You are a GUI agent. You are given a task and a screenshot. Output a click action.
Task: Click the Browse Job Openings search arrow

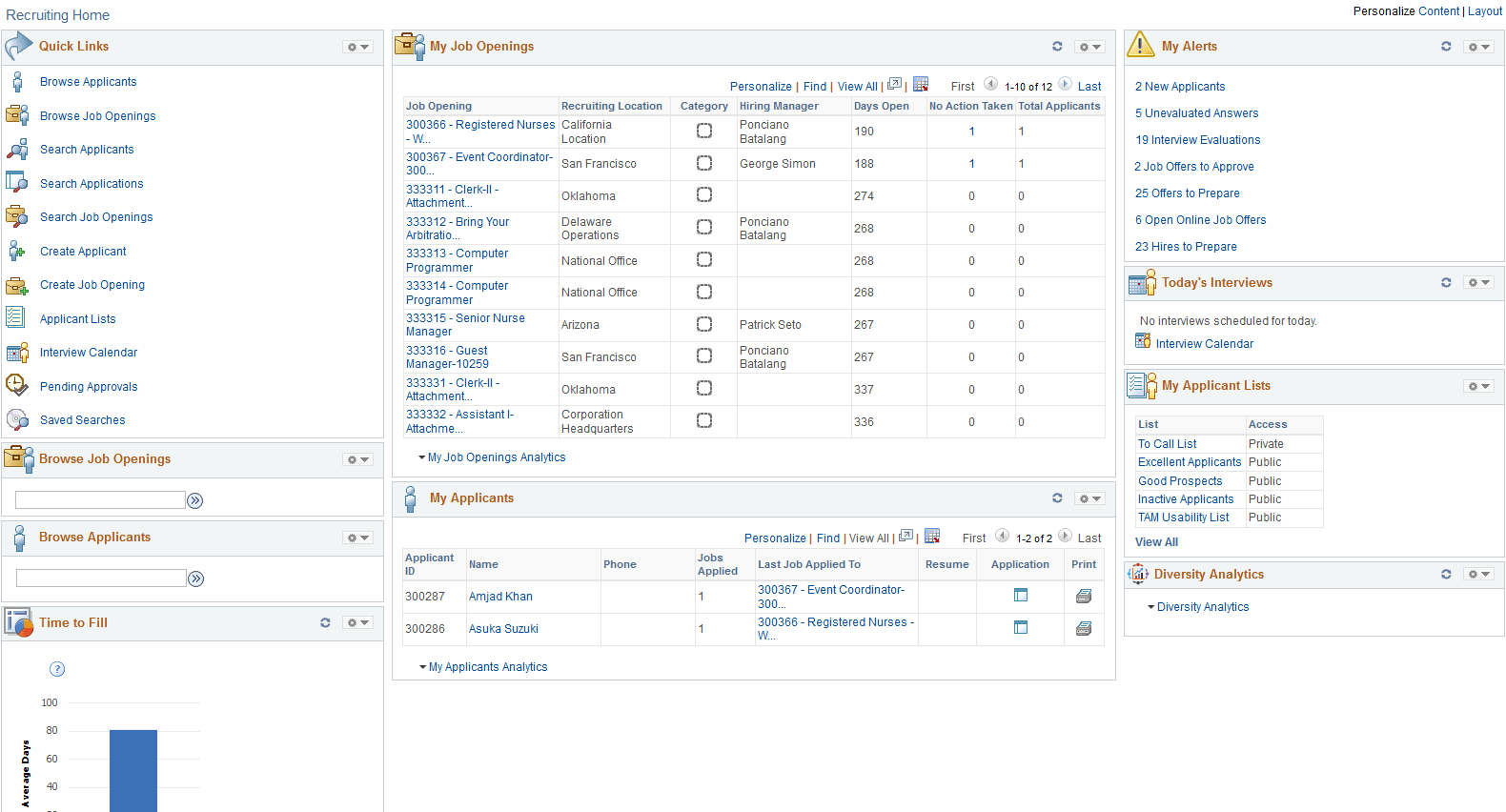click(x=195, y=500)
